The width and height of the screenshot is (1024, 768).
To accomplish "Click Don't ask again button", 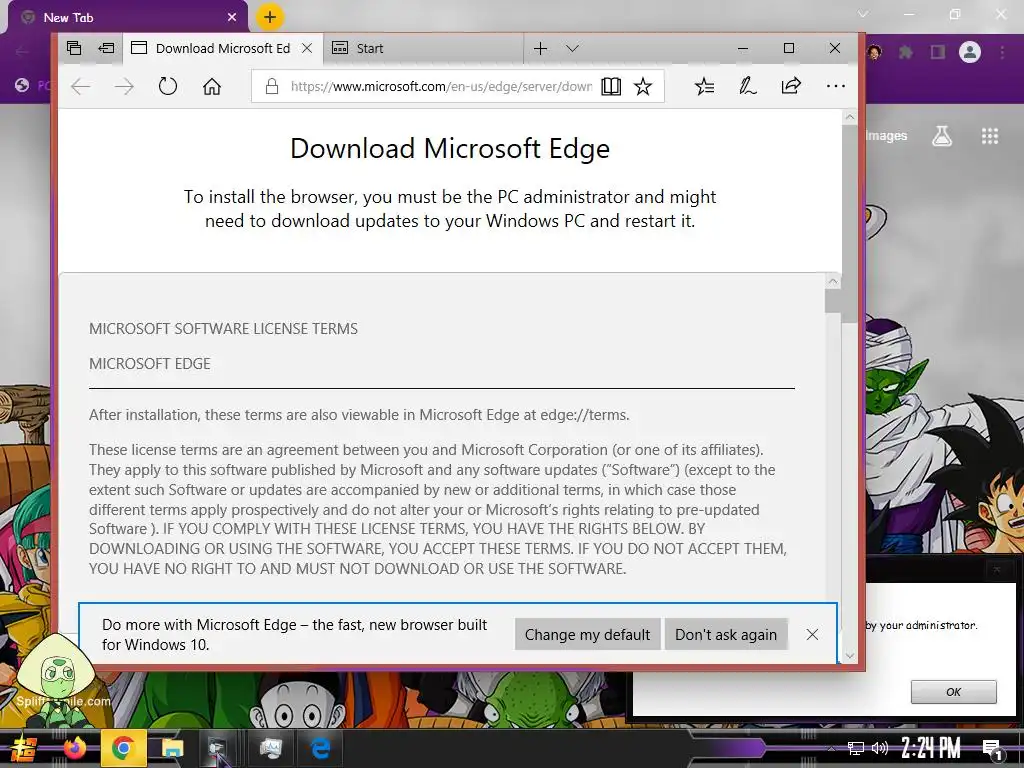I will 726,635.
